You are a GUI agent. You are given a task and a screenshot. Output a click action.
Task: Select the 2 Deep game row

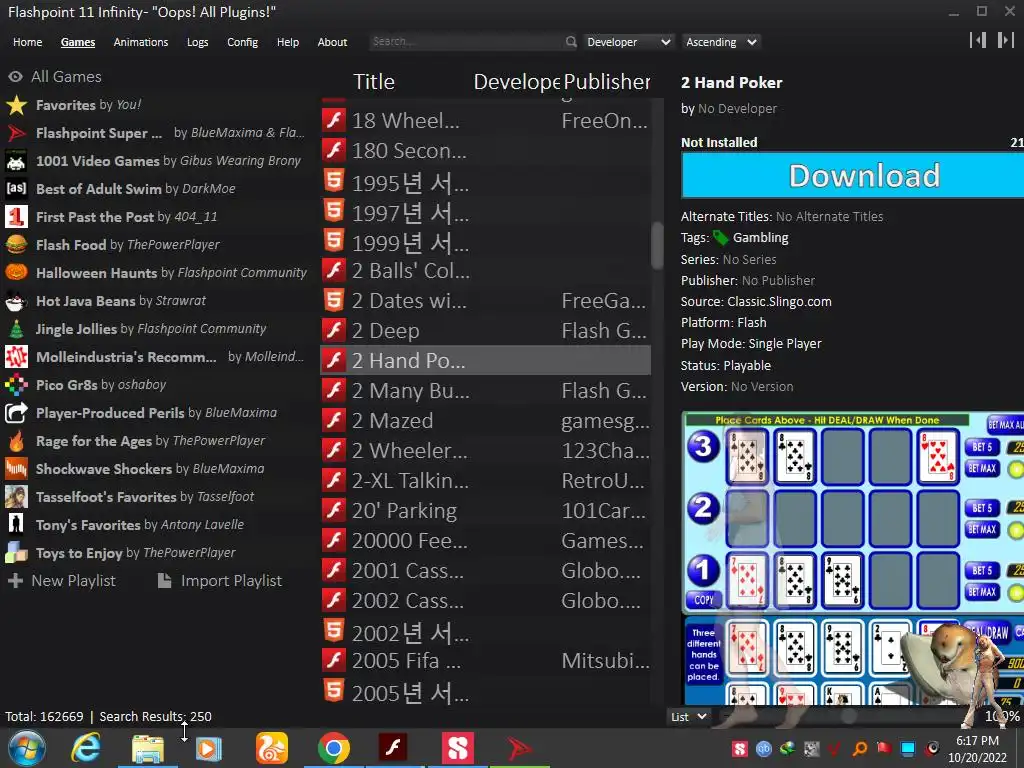[x=485, y=330]
